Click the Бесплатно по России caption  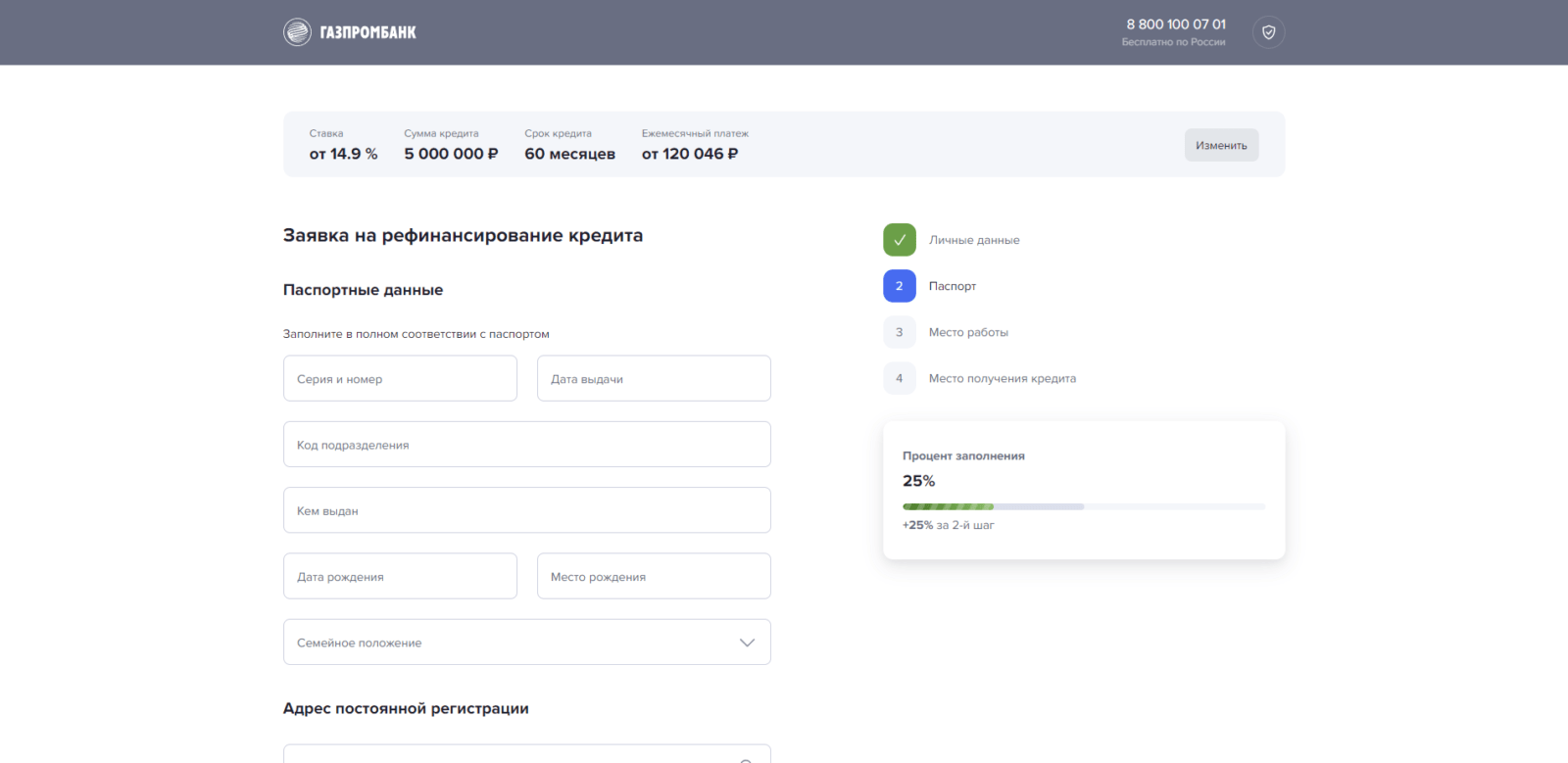click(x=1173, y=42)
